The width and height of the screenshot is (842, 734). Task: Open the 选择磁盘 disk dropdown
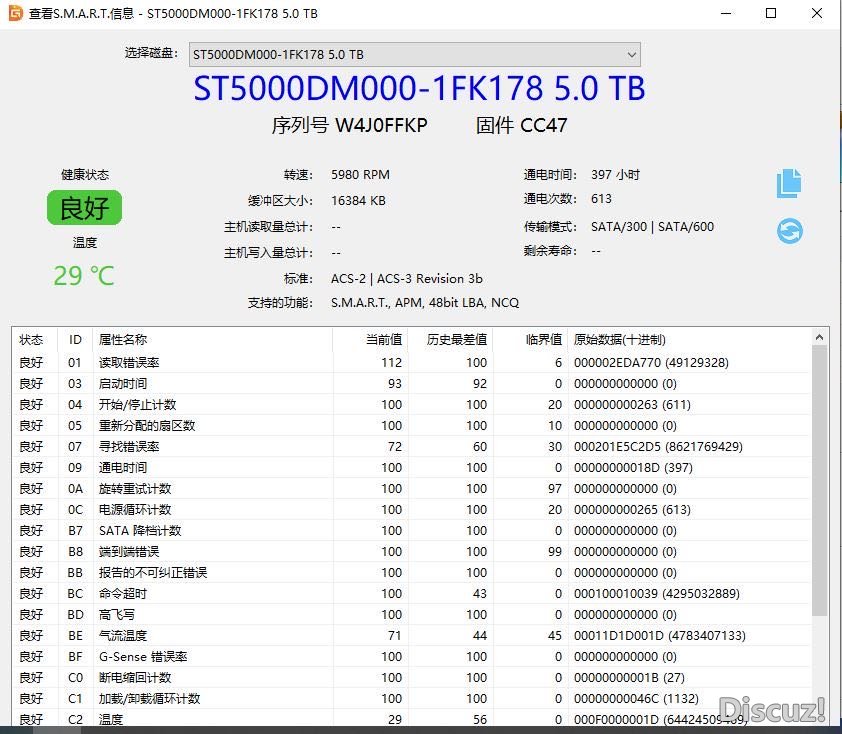415,55
